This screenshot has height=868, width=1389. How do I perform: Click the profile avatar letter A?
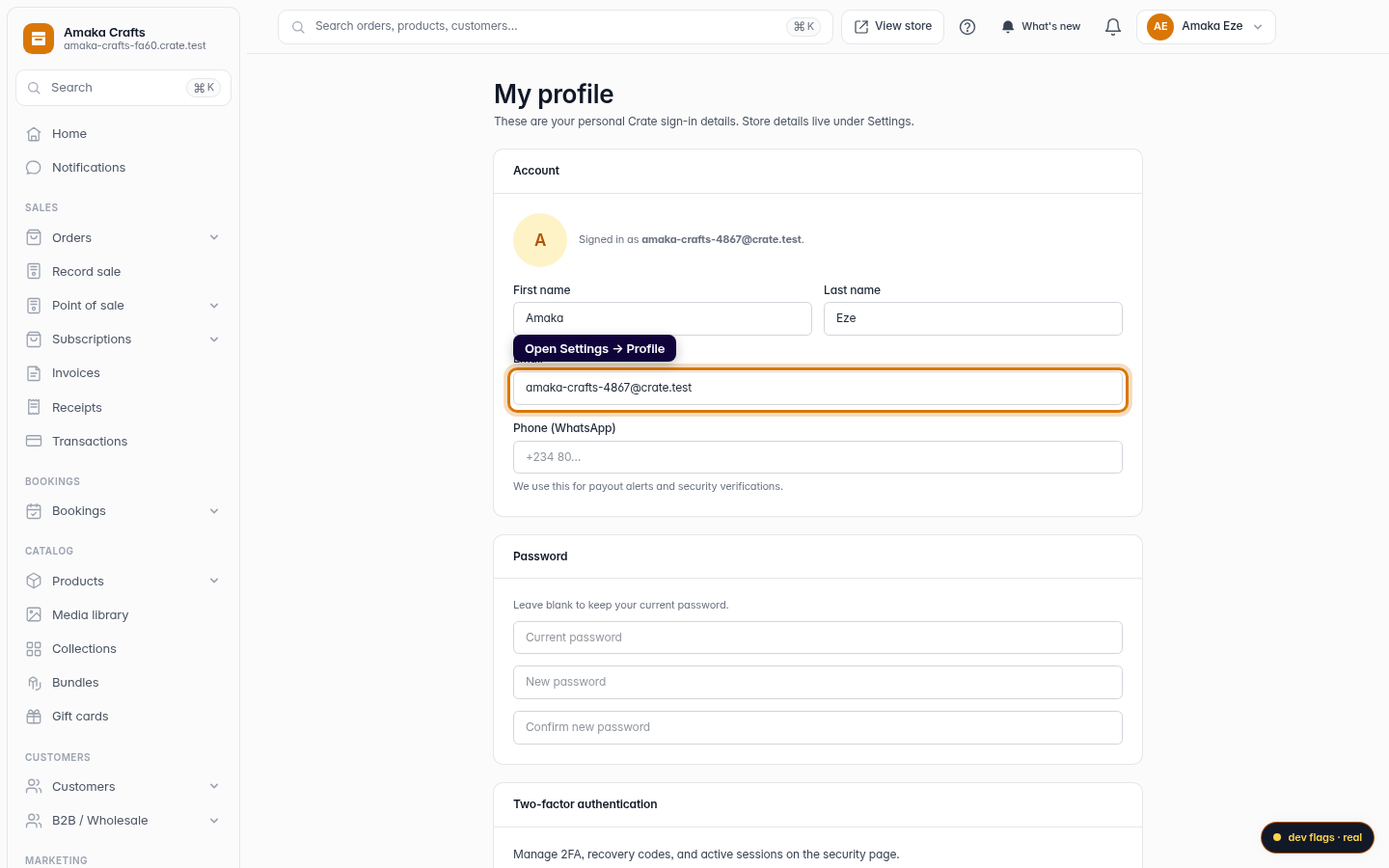pyautogui.click(x=540, y=240)
